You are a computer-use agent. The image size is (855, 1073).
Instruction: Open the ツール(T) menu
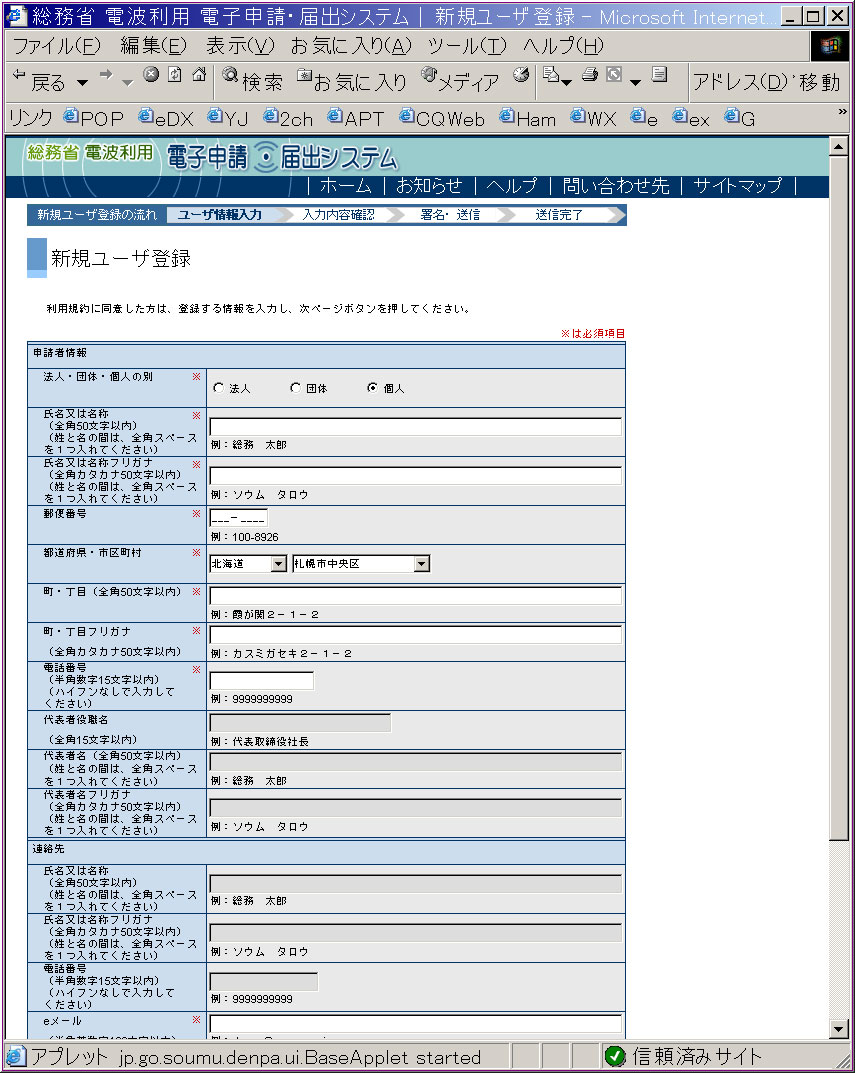467,46
